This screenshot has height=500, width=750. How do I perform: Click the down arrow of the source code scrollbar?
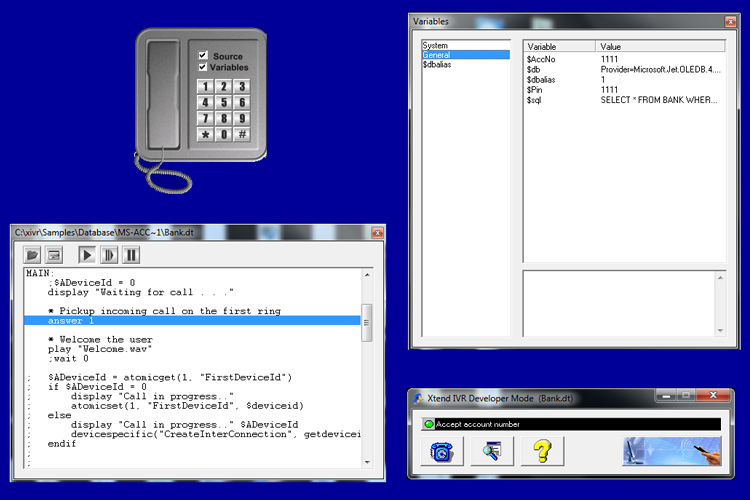pos(367,462)
